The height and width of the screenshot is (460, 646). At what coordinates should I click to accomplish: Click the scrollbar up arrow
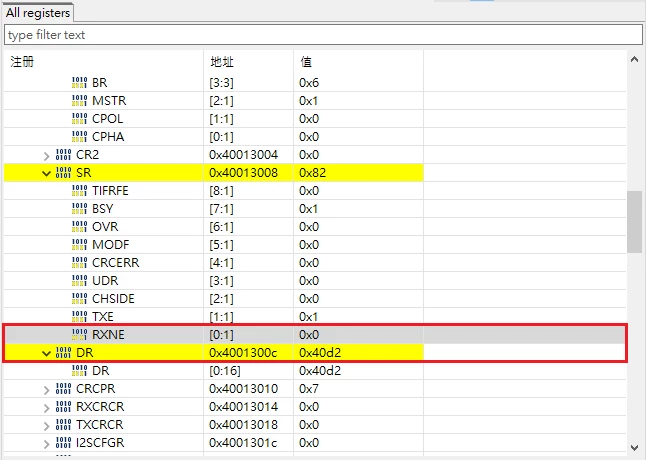pos(634,60)
